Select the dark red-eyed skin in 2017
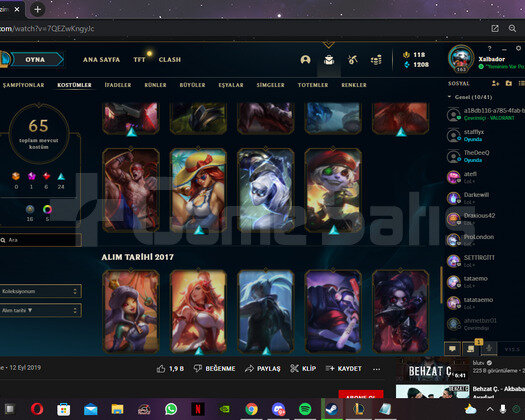This screenshot has height=420, width=525. (x=401, y=311)
